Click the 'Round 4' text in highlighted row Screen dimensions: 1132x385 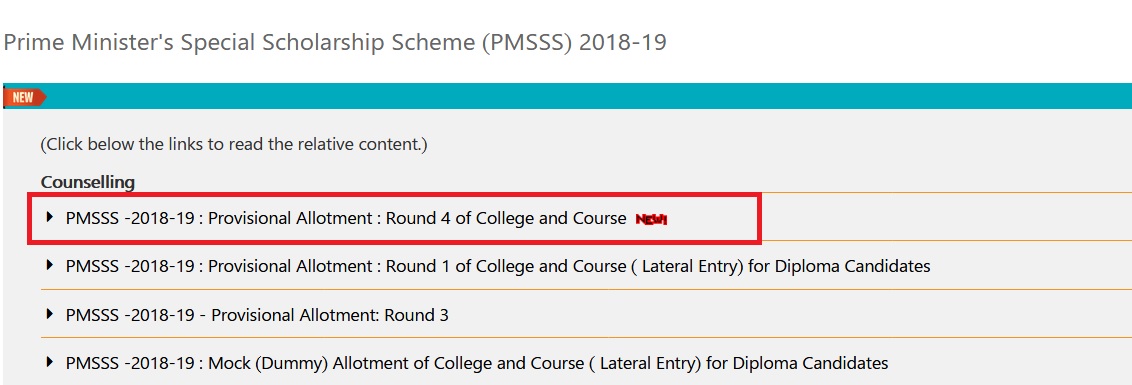417,218
